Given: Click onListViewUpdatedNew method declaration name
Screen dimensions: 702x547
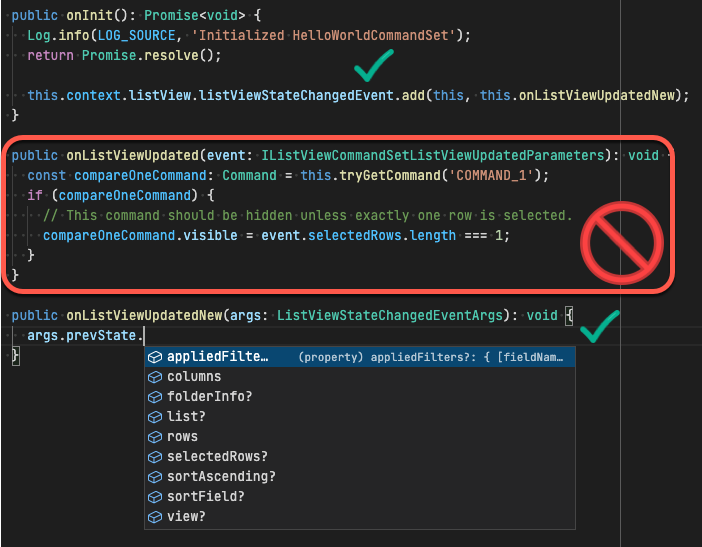Looking at the screenshot, I should point(144,316).
